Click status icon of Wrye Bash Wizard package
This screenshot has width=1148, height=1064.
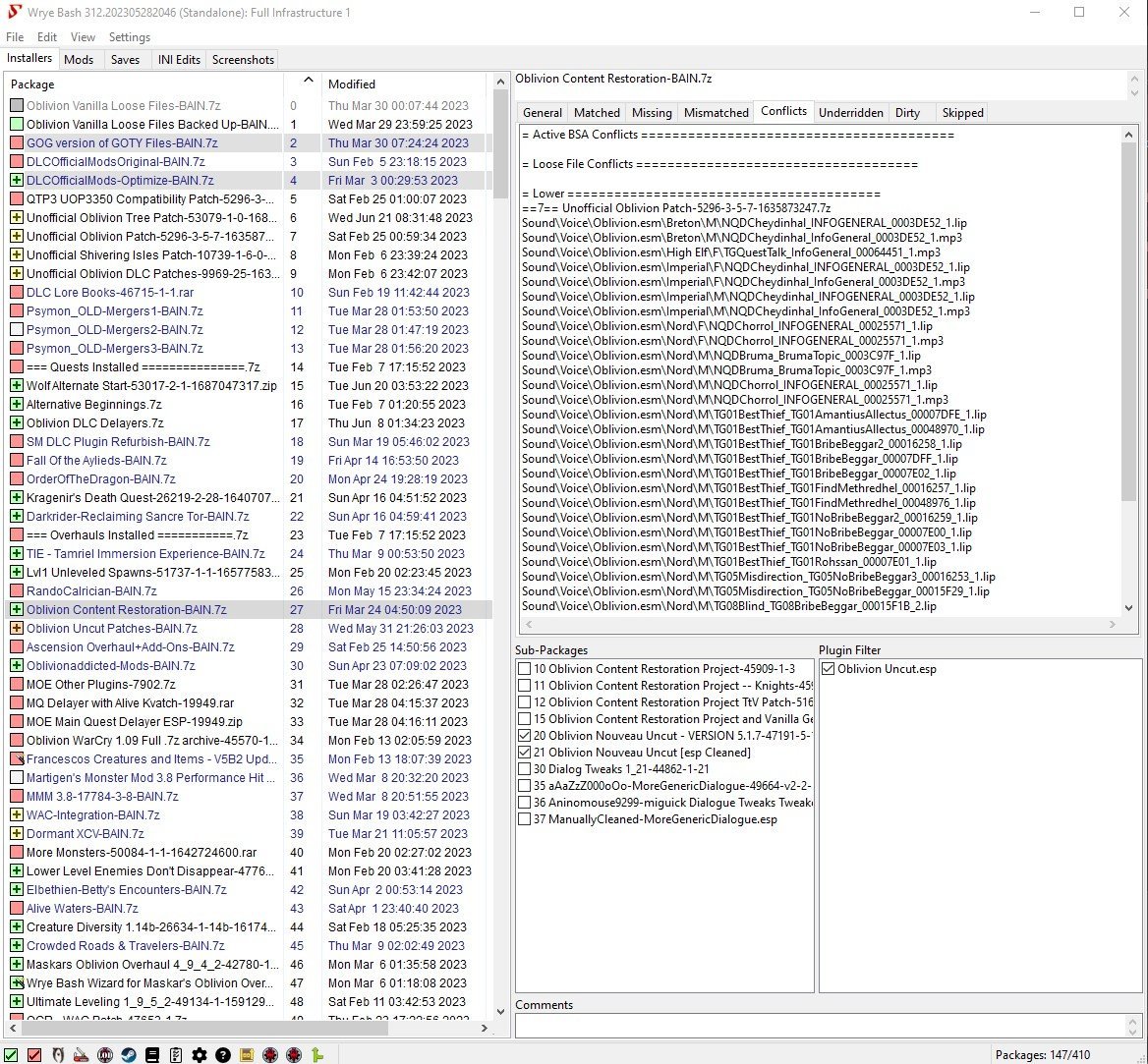pyautogui.click(x=16, y=982)
